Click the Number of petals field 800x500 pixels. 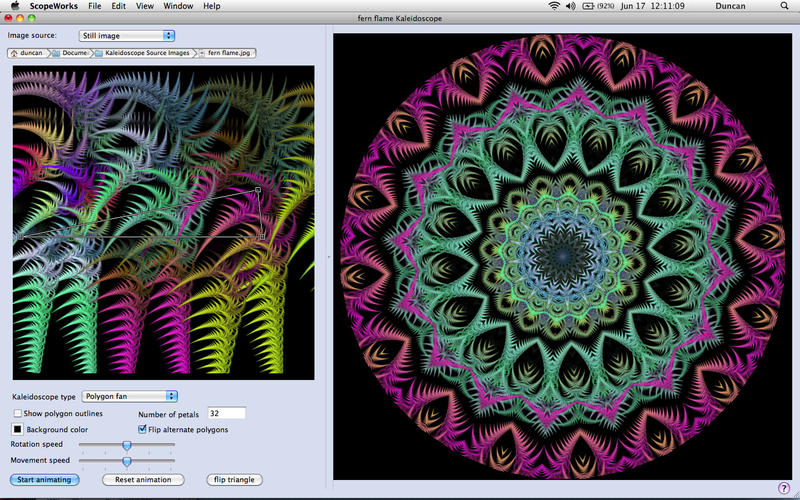pos(227,413)
